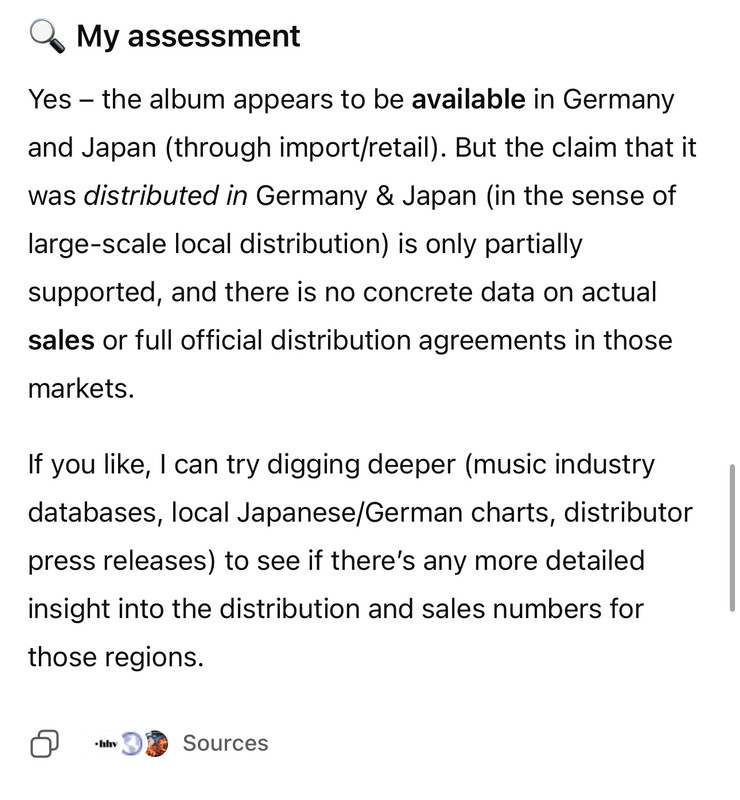
Task: Show the Sources list
Action: [225, 743]
